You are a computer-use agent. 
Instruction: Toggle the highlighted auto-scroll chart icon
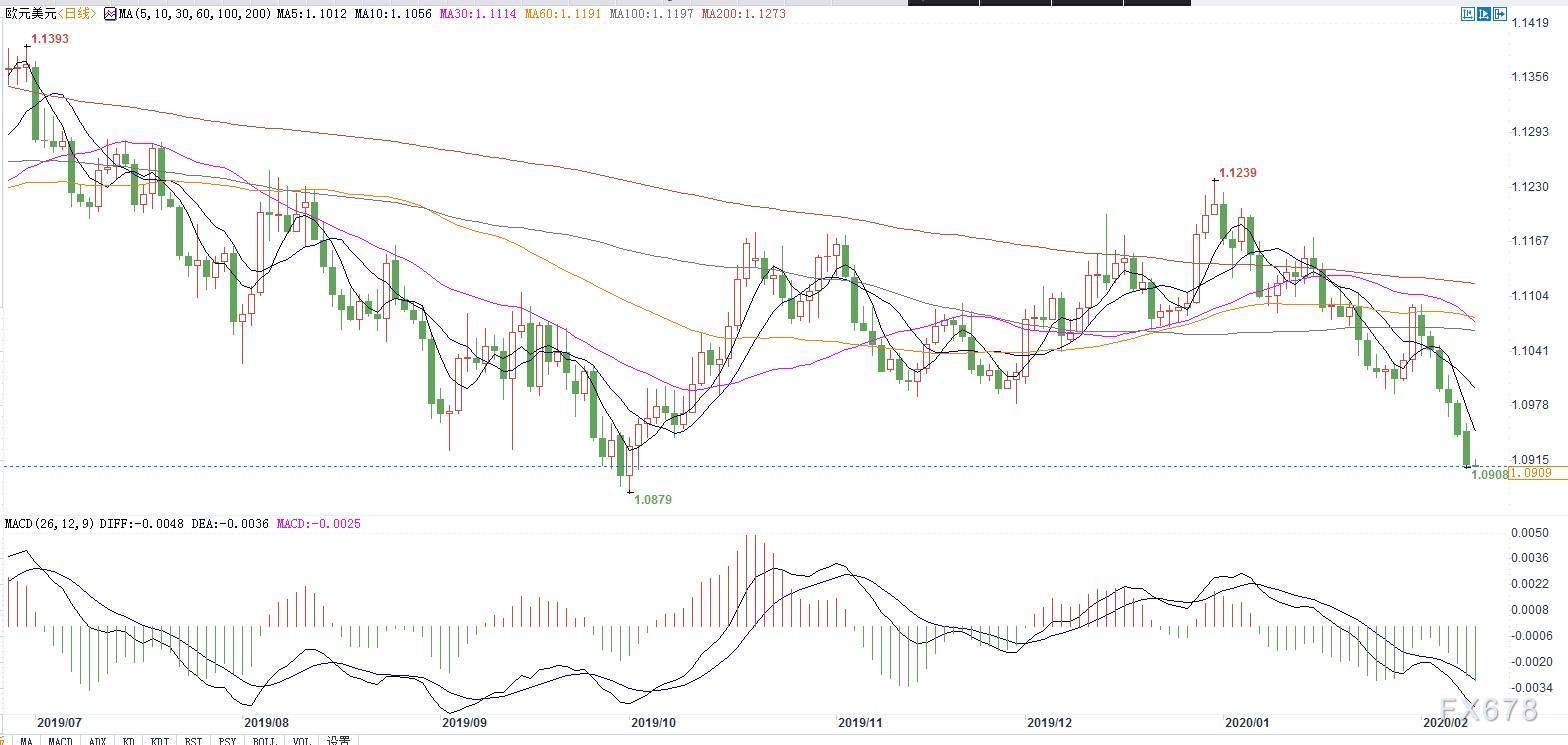pyautogui.click(x=1484, y=14)
